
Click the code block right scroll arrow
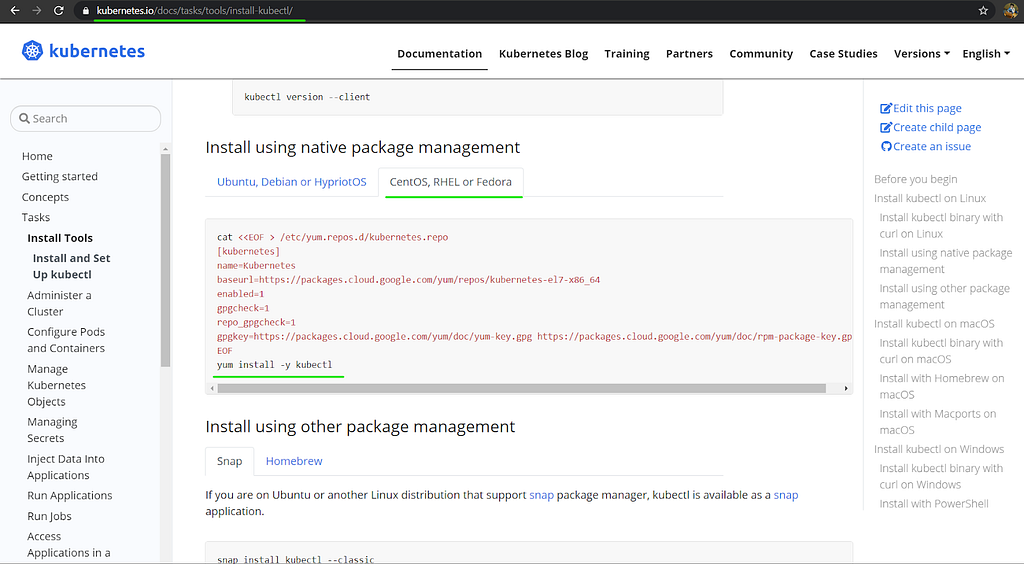tap(846, 388)
